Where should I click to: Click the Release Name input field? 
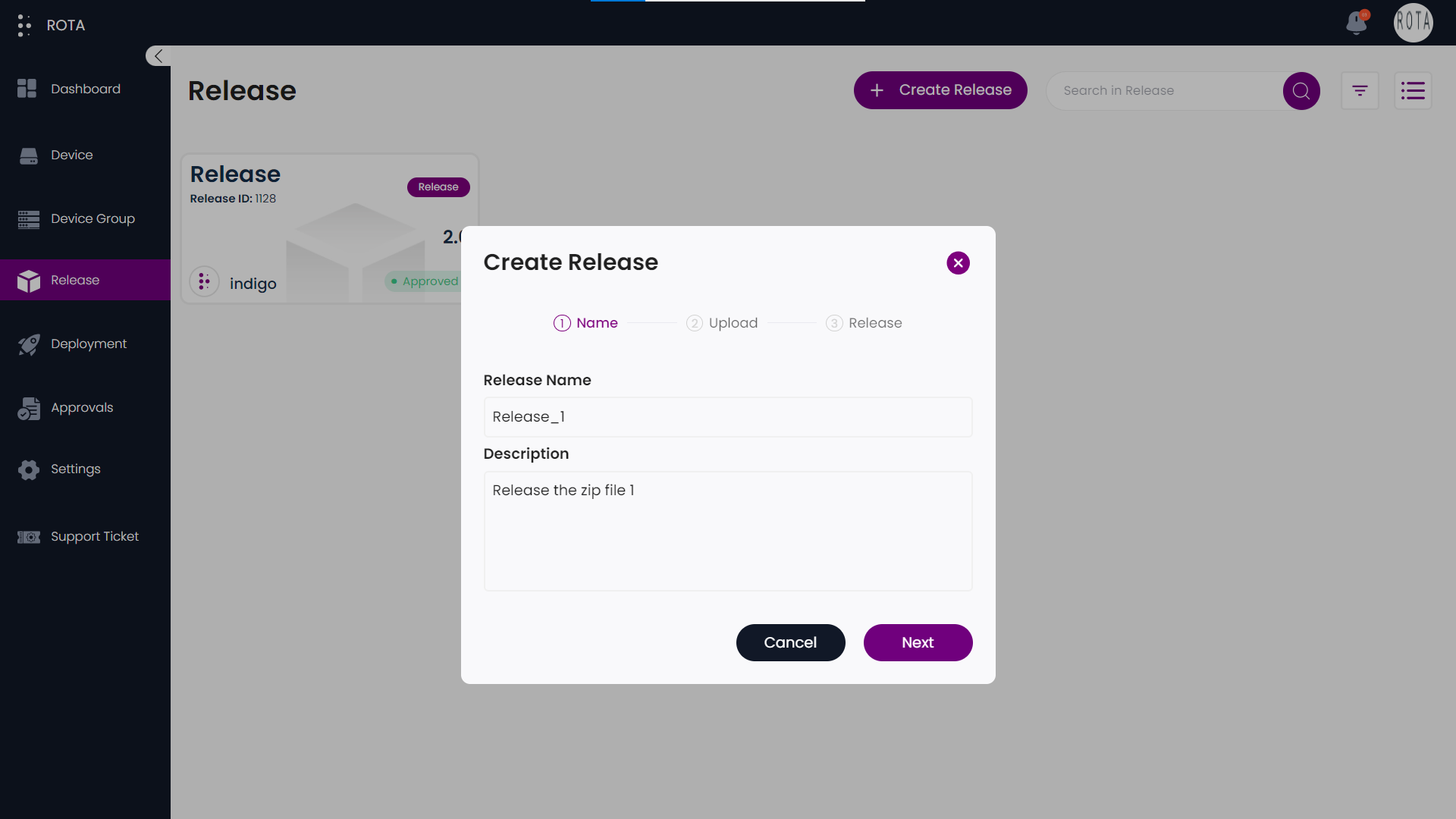728,417
